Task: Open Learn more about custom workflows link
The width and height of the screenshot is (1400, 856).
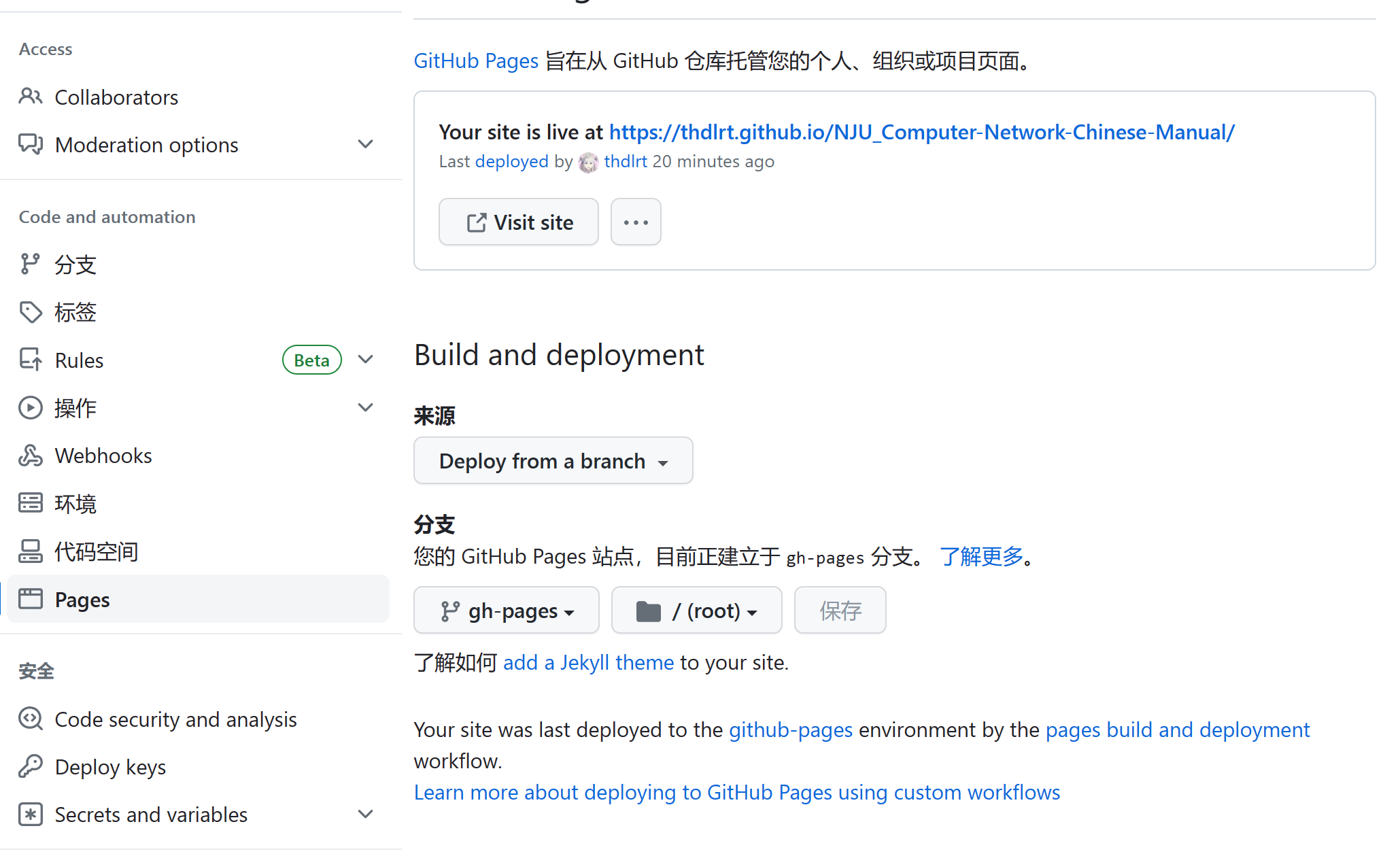Action: 737,792
